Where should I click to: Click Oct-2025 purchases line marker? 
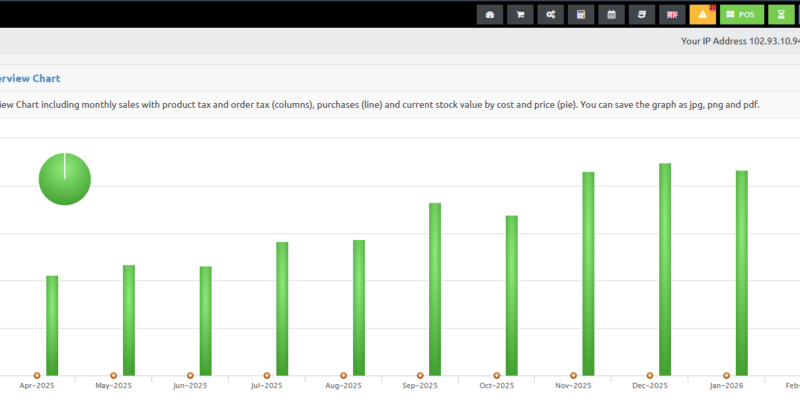pos(496,376)
